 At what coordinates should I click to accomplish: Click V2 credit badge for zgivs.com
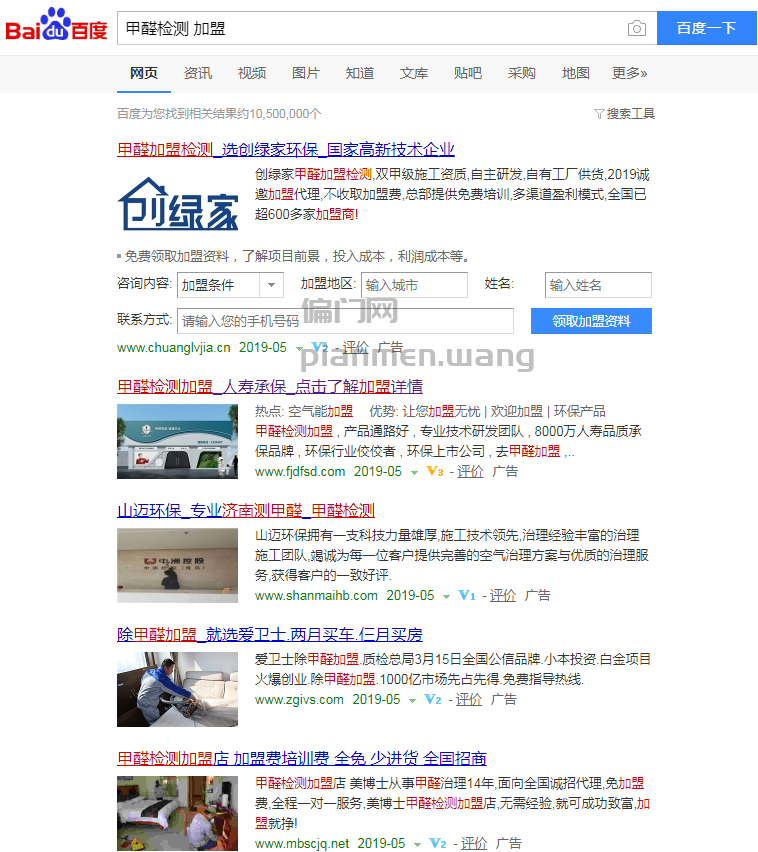[x=433, y=699]
